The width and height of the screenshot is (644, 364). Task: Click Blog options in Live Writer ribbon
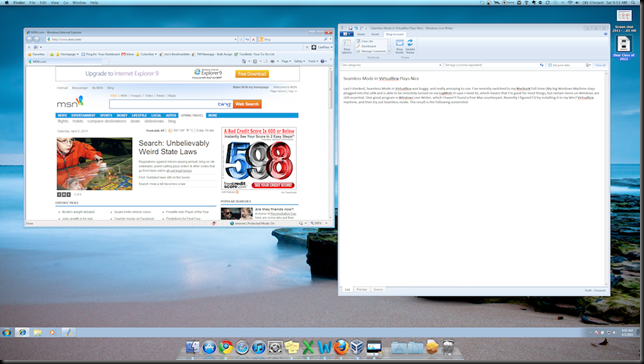347,46
